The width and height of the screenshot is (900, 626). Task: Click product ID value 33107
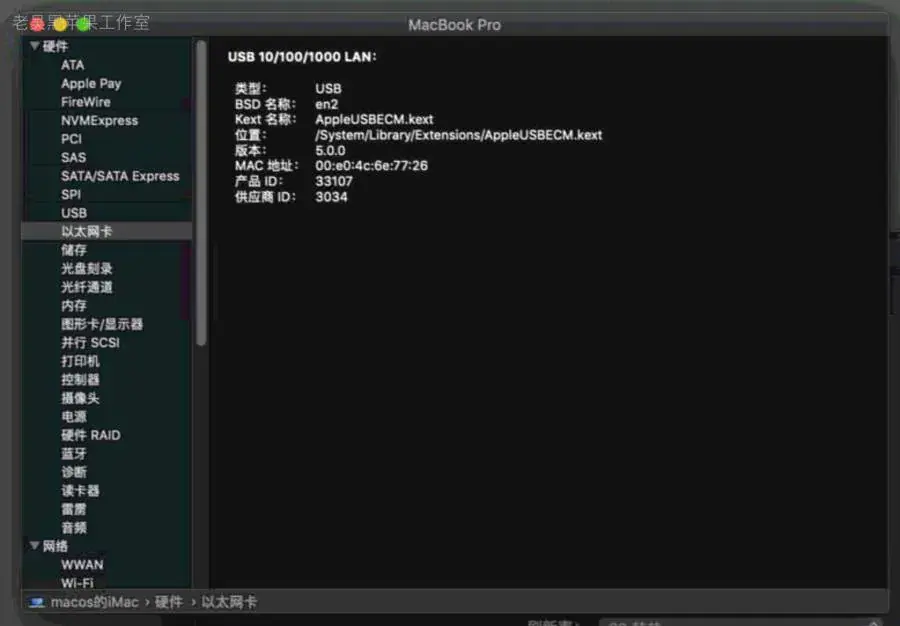click(334, 181)
